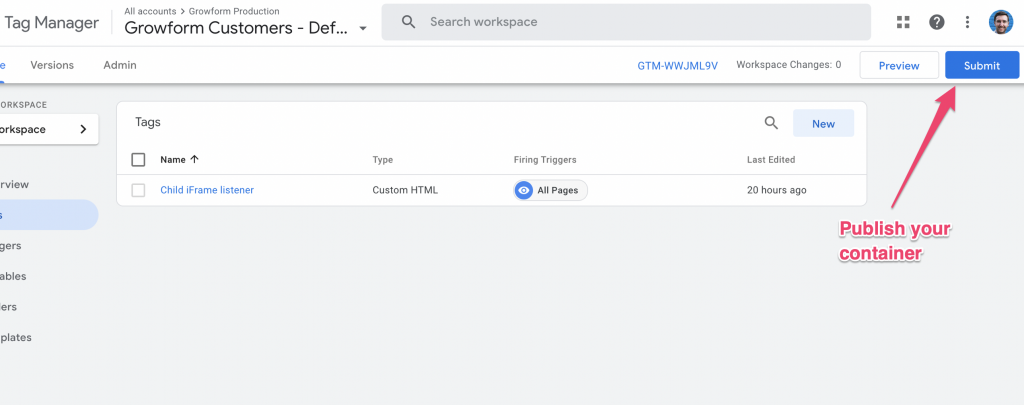Screen dimensions: 1024x405
Task: Click the All Pages trigger eye icon
Action: (x=523, y=190)
